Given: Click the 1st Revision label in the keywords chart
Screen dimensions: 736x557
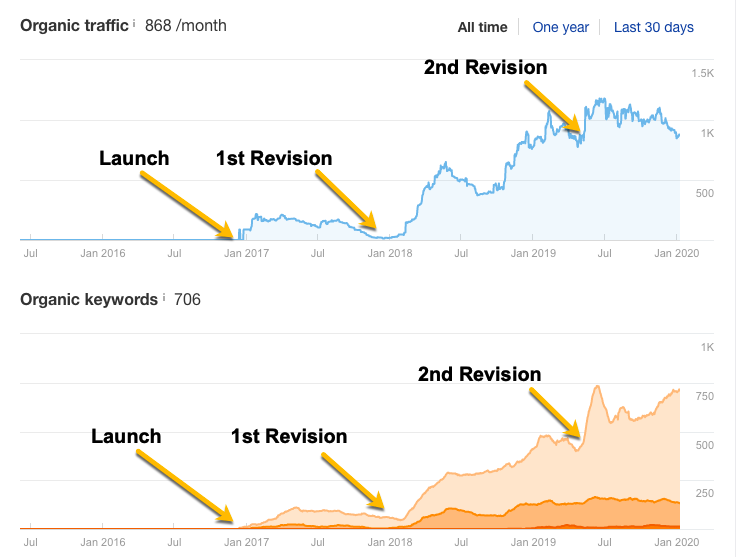Looking at the screenshot, I should 289,436.
